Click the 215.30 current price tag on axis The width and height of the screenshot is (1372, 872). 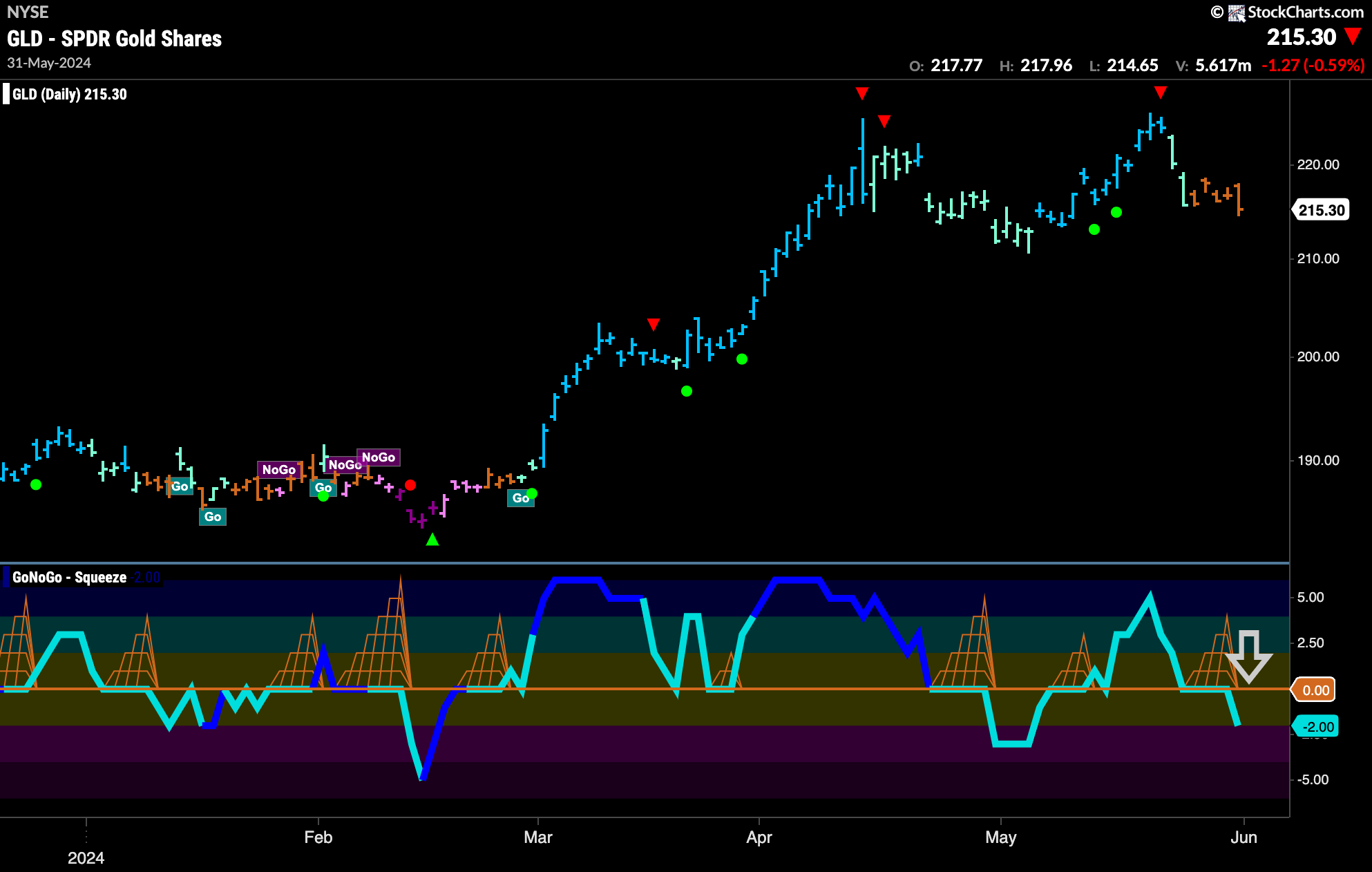pyautogui.click(x=1321, y=210)
